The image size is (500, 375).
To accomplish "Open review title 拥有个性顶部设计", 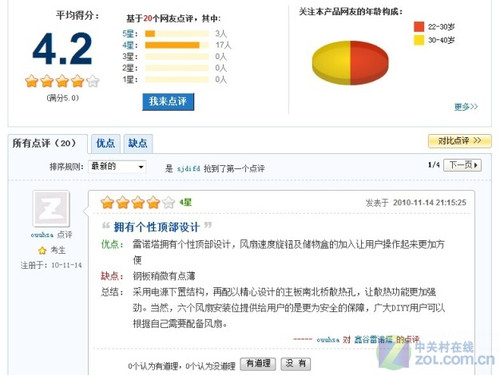I will [x=157, y=227].
